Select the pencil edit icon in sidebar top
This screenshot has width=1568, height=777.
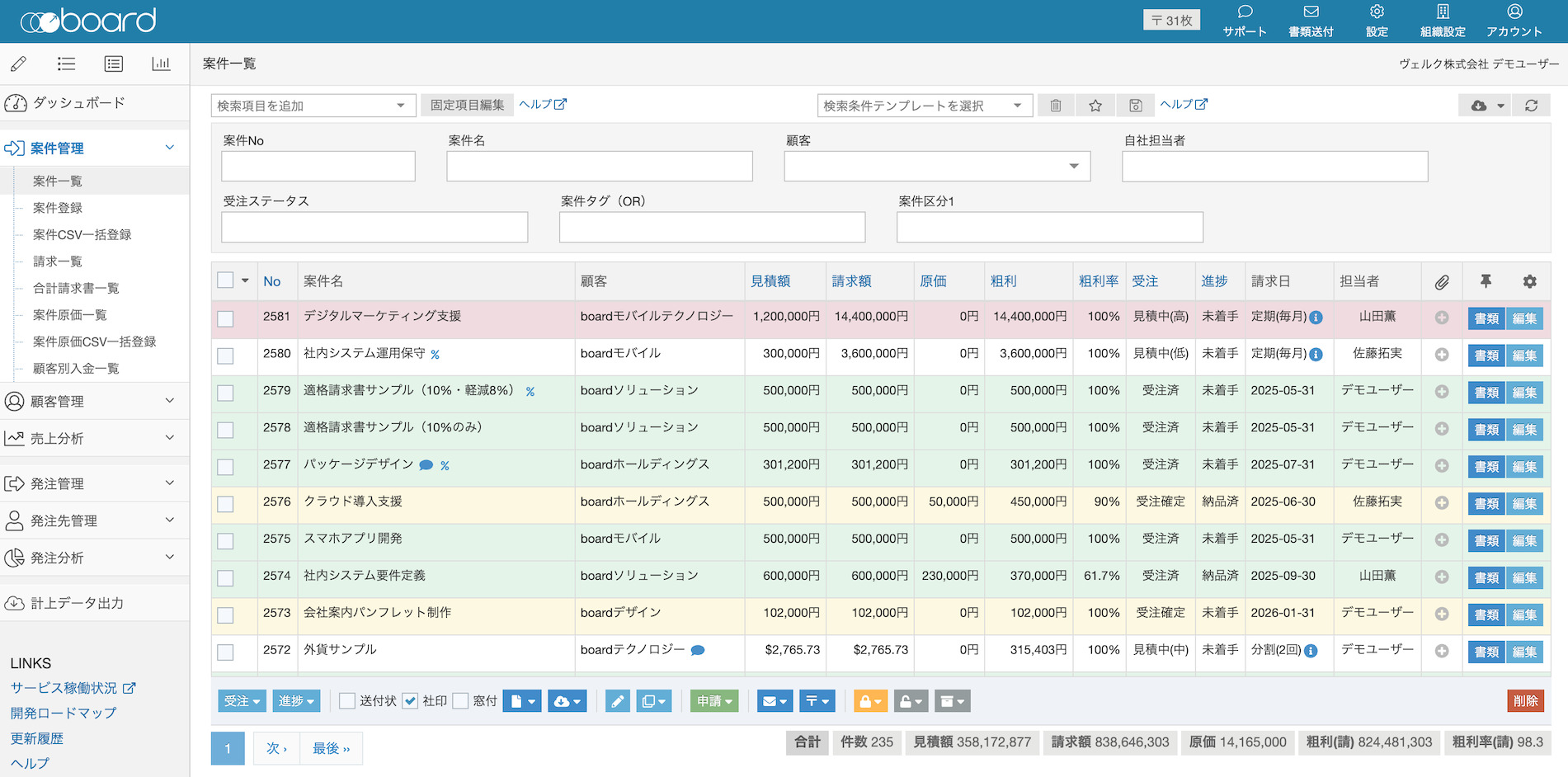click(19, 64)
